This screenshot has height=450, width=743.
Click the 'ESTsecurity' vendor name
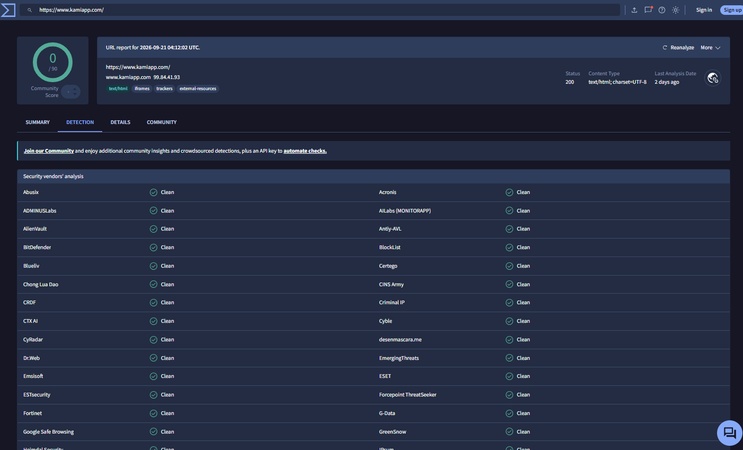(36, 395)
